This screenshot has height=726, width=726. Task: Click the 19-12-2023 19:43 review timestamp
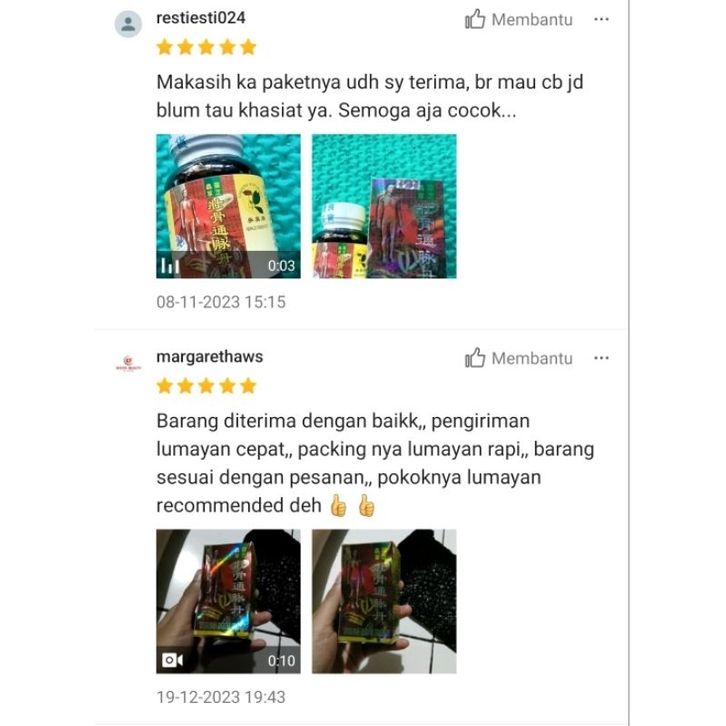click(221, 697)
